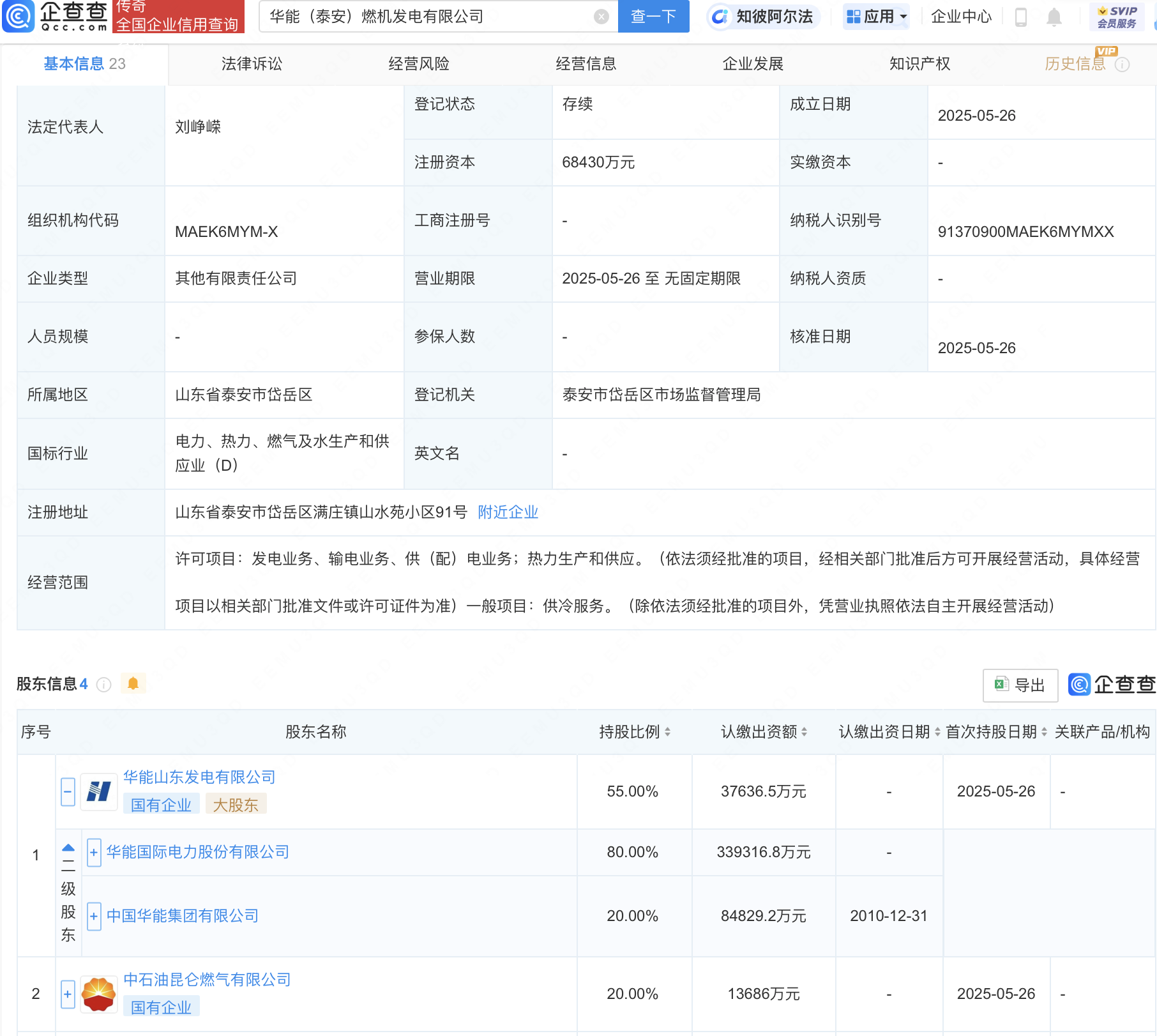Collapse the 二级股东 section arrow

(68, 848)
